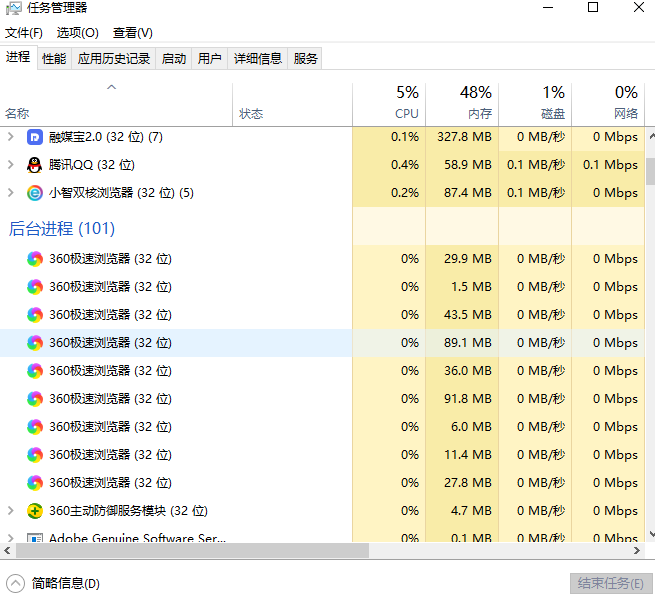
Task: Expand the 360主动防御服务模块 entry
Action: tap(11, 511)
